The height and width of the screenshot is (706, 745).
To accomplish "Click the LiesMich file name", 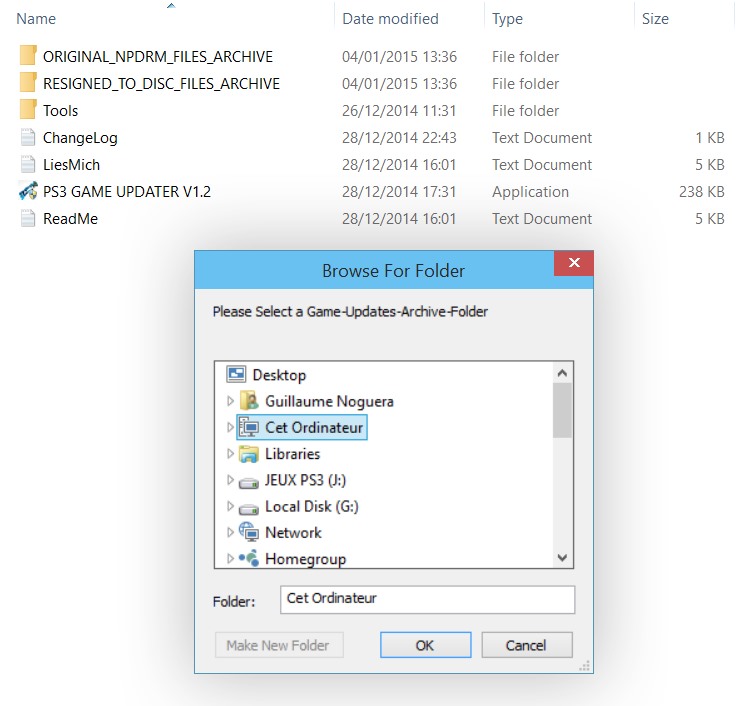I will 71,165.
